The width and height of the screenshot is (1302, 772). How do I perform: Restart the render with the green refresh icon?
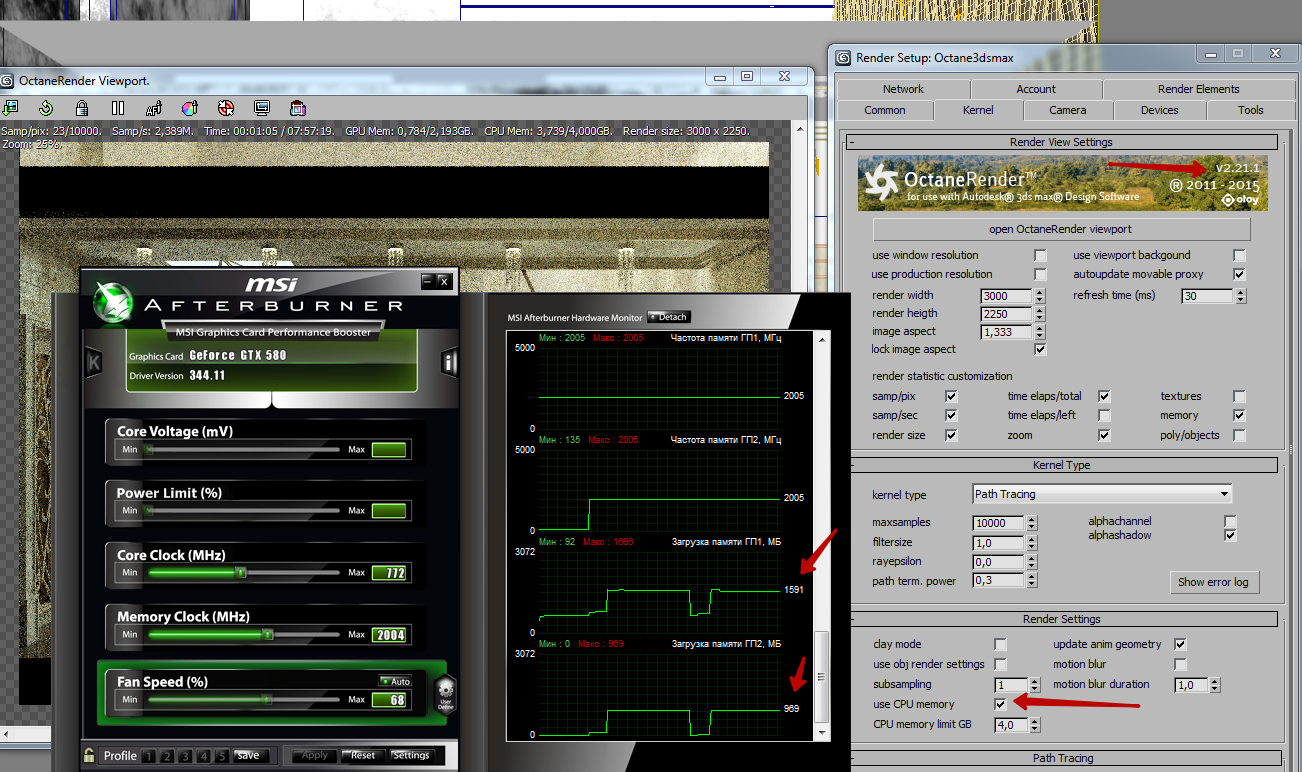click(x=46, y=108)
